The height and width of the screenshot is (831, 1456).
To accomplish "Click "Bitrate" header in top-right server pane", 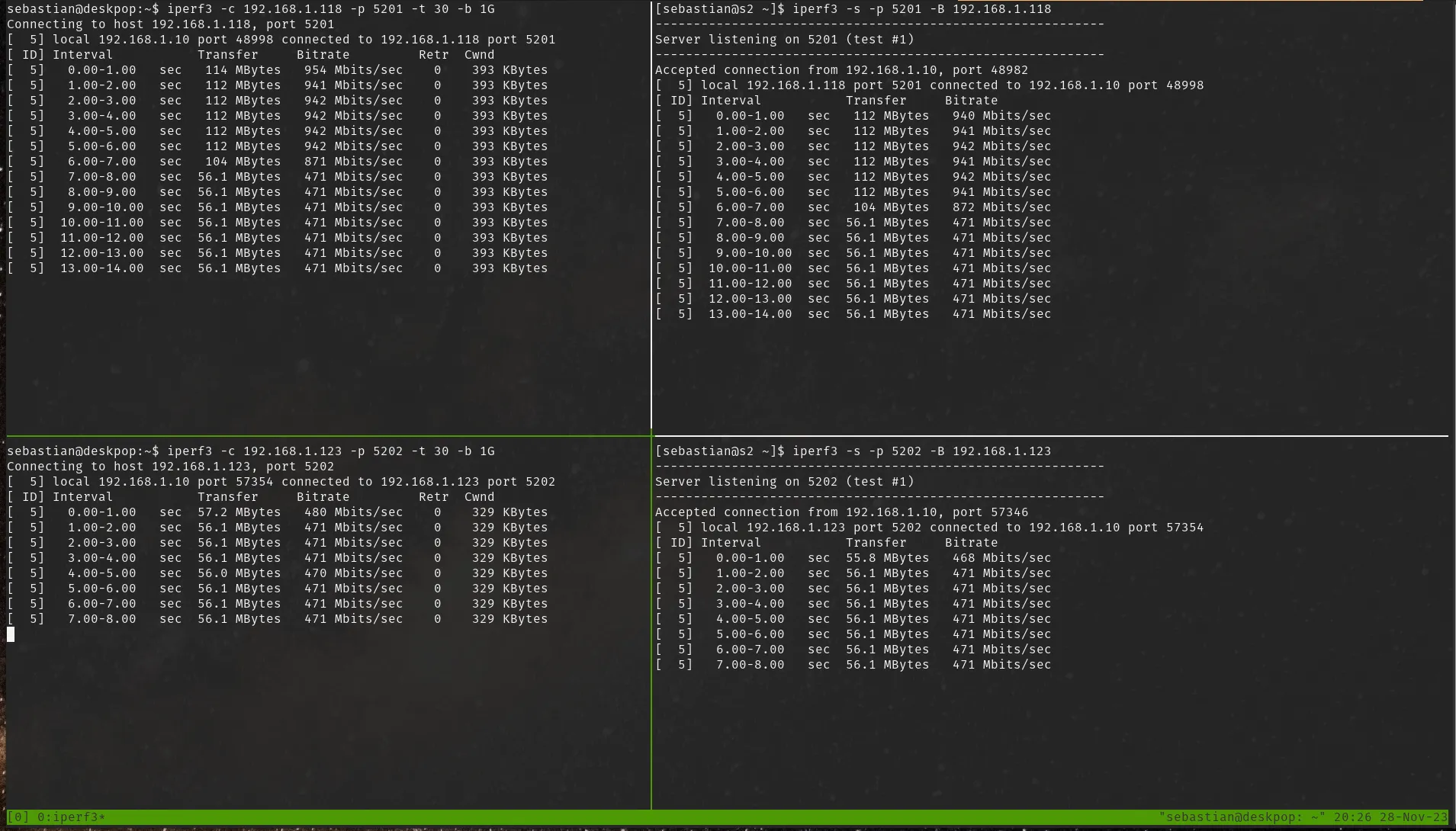I will [972, 101].
